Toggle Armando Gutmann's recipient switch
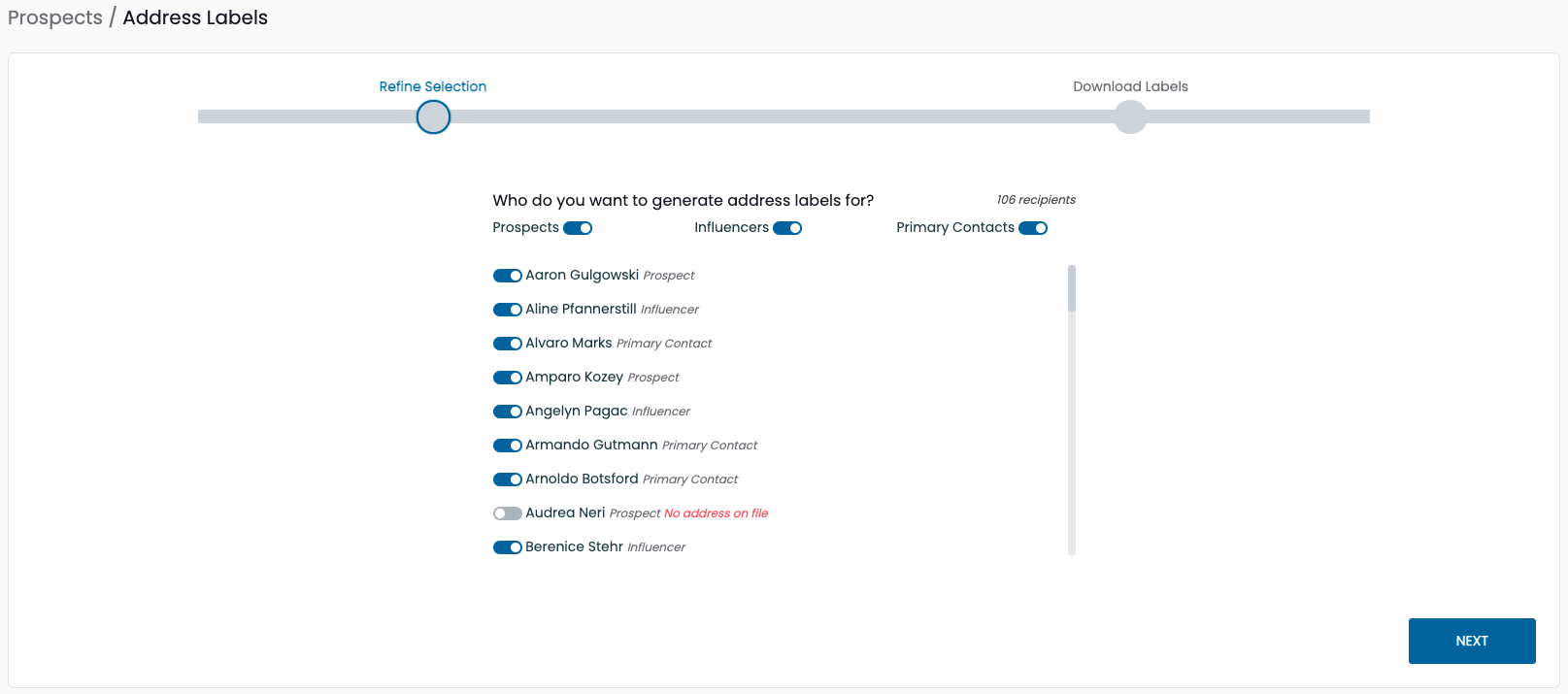This screenshot has width=1568, height=694. [x=507, y=446]
